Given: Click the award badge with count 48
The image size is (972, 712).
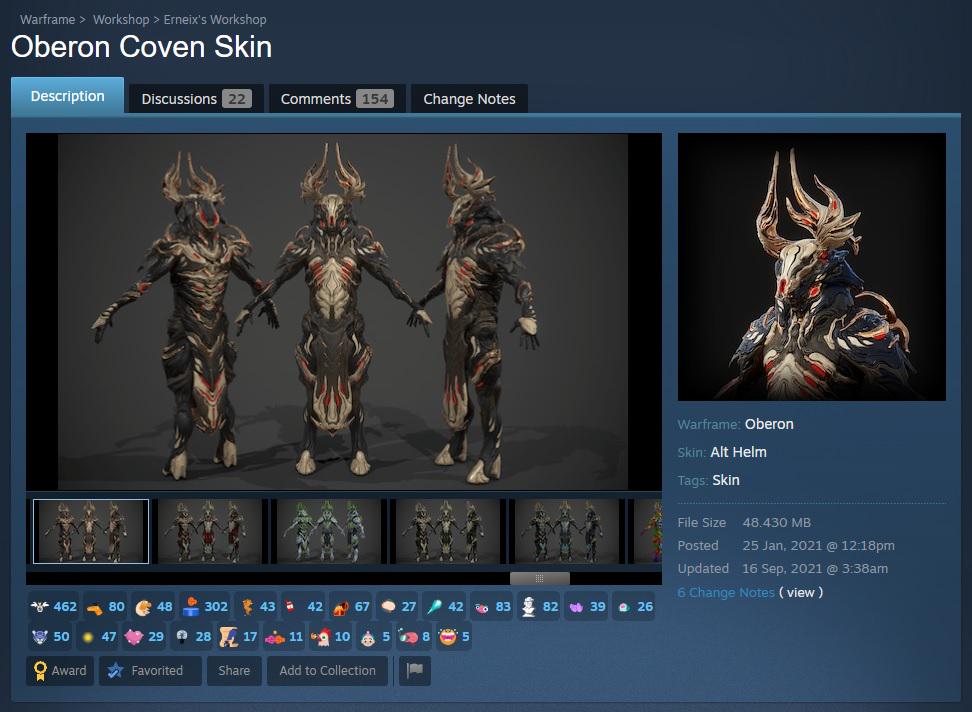Looking at the screenshot, I should point(154,606).
